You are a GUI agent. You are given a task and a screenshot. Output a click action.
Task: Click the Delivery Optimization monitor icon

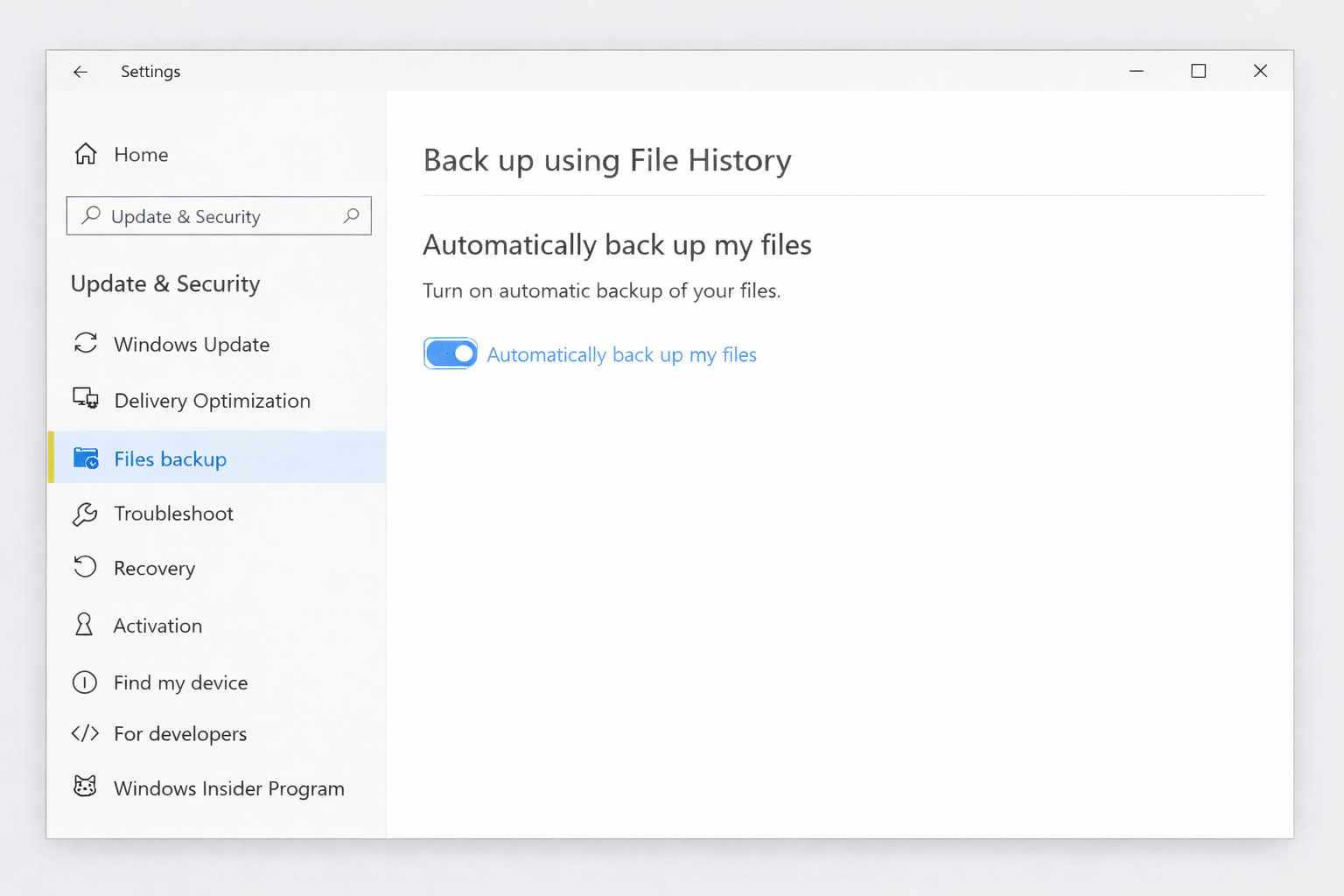point(86,399)
